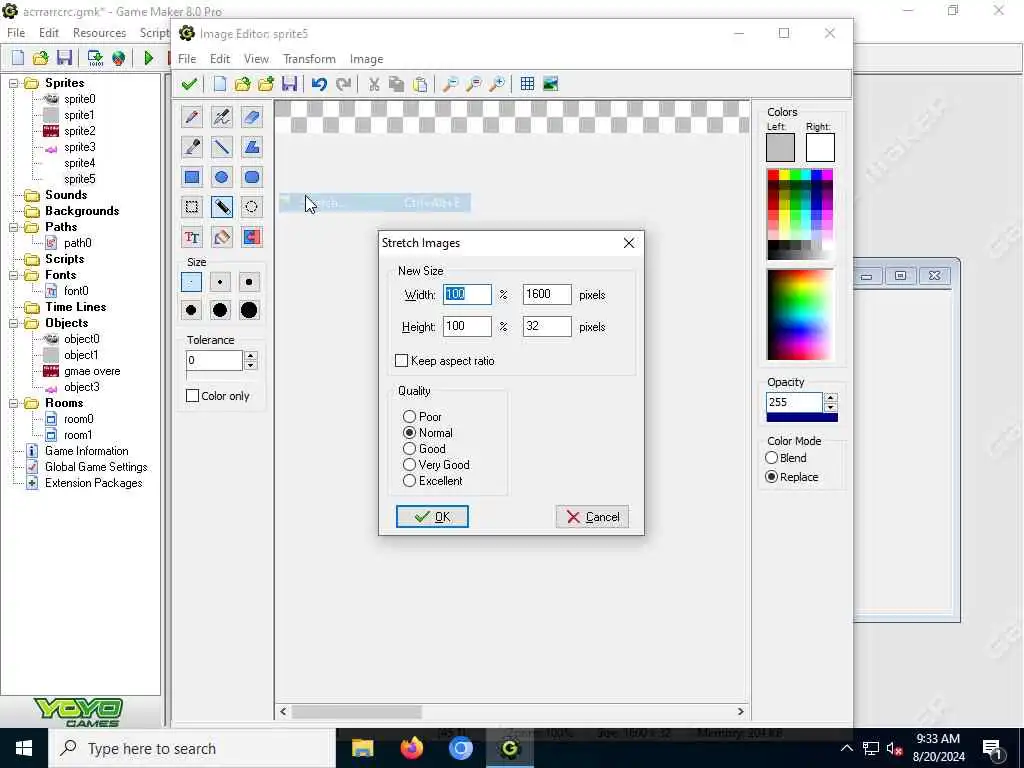Select the Rectangle shape tool

pos(192,177)
